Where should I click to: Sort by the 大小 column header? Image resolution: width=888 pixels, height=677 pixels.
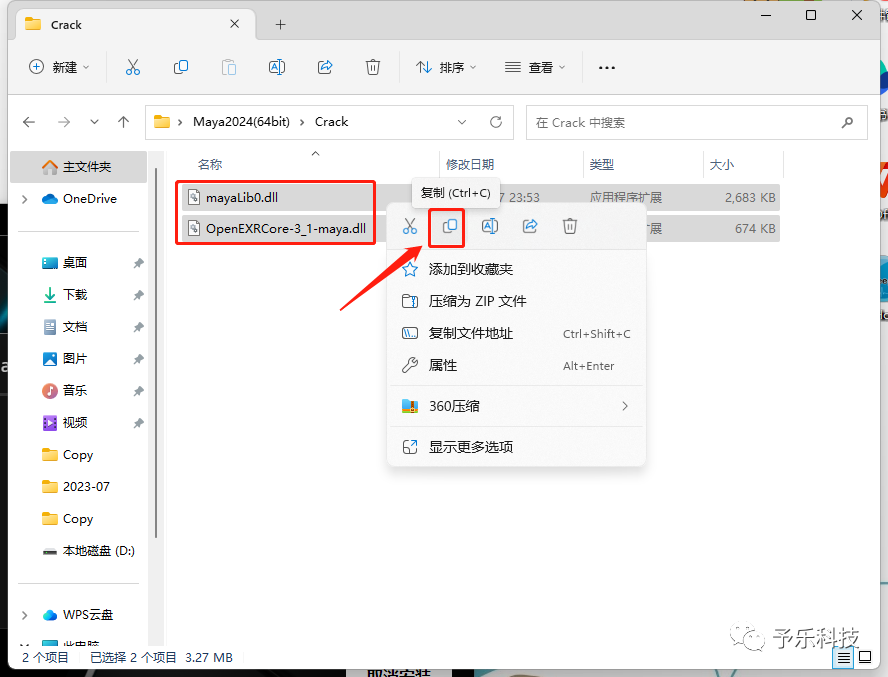point(722,165)
